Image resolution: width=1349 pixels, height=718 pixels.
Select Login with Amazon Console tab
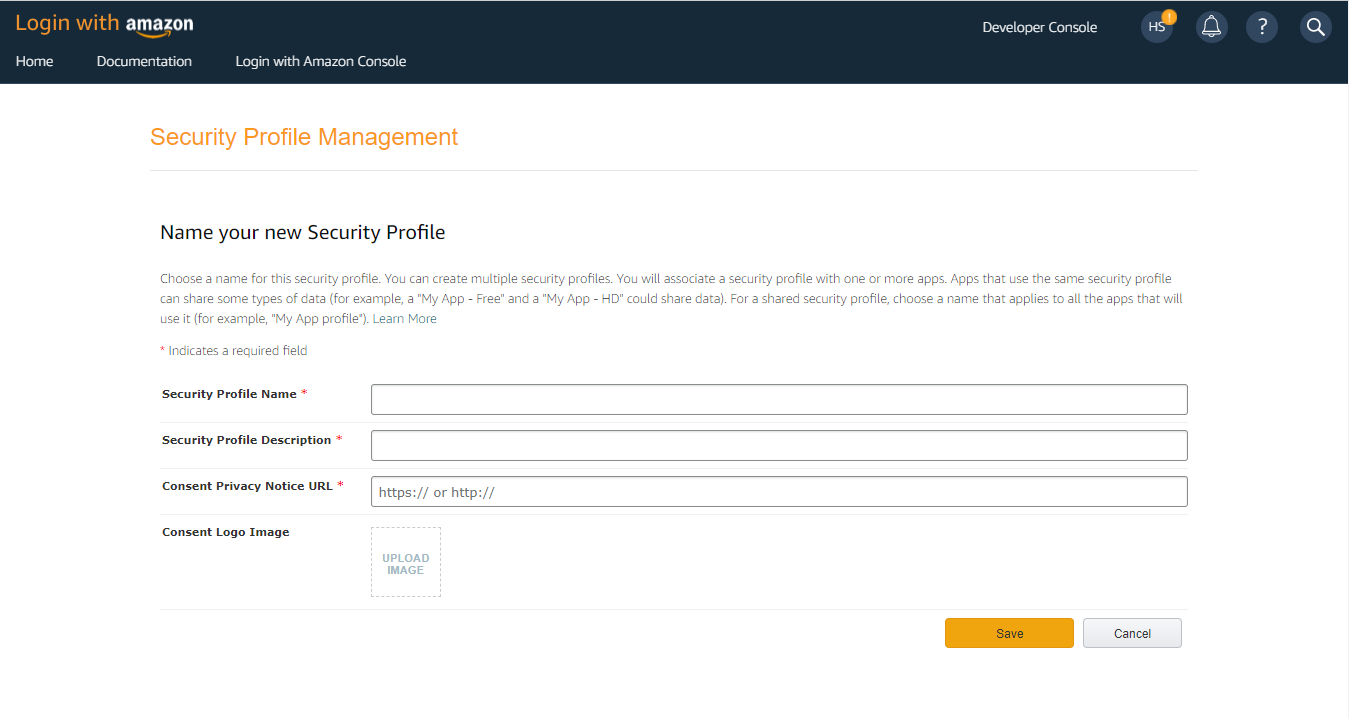(x=320, y=61)
